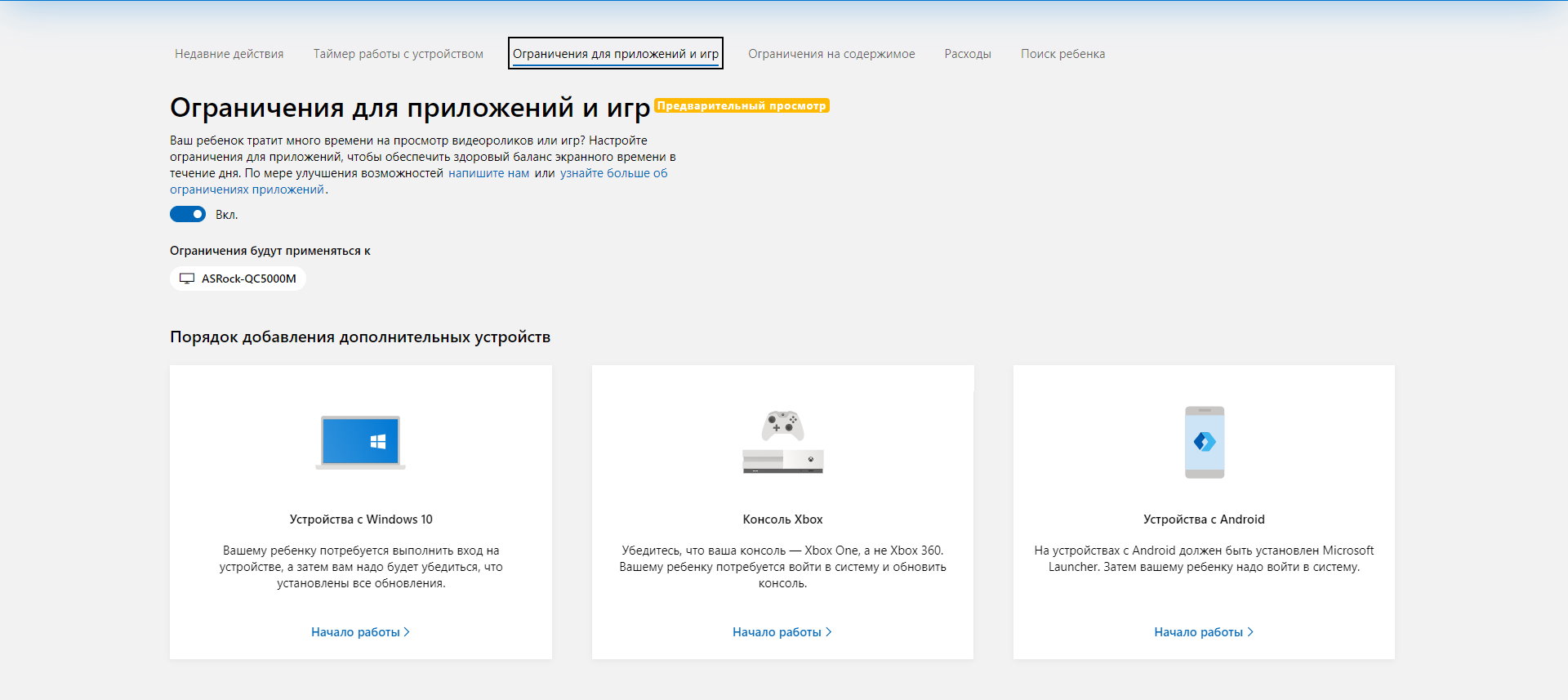
Task: Open the Недавние действия tab
Action: coord(229,54)
